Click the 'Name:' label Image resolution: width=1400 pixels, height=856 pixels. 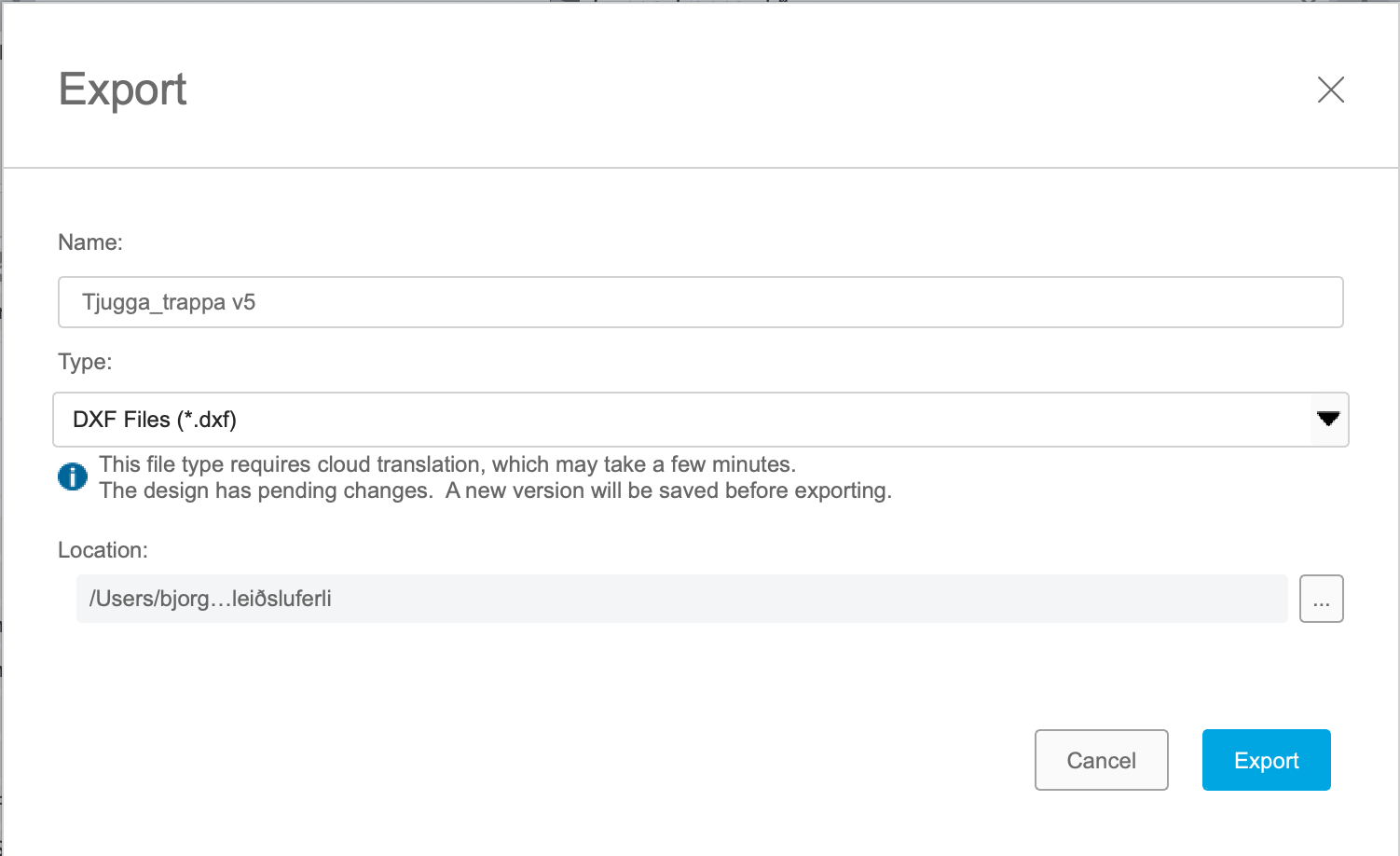[90, 242]
